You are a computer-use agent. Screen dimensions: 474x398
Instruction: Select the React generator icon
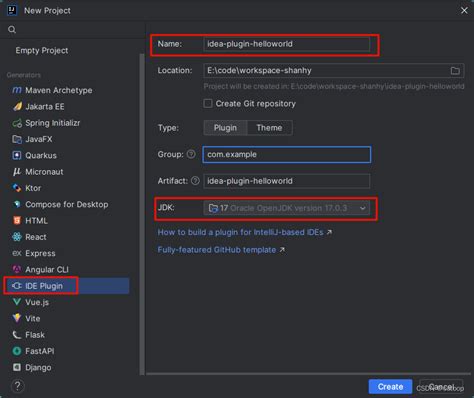(17, 237)
